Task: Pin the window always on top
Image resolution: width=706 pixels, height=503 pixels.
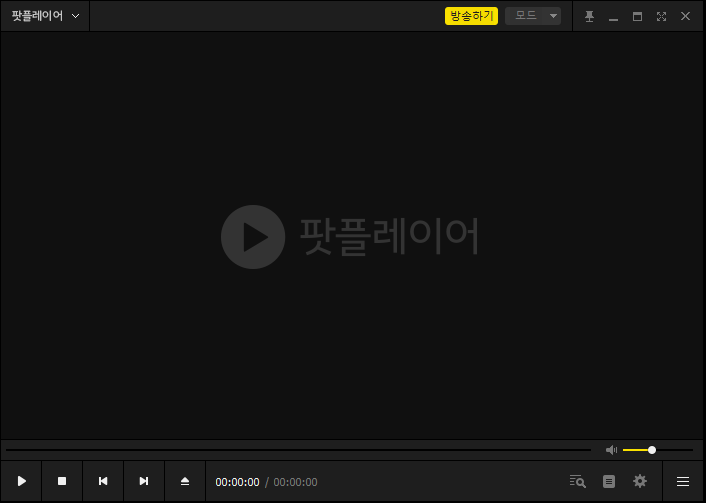Action: (x=589, y=17)
